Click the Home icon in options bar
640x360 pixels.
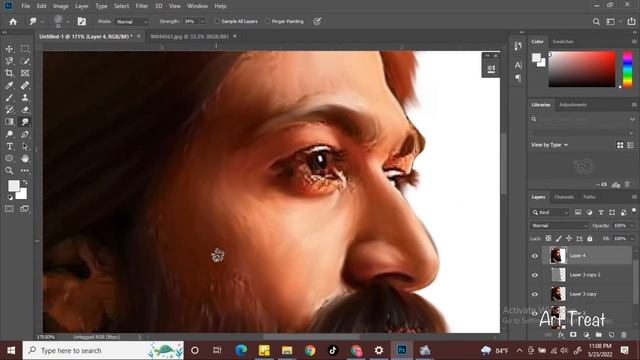click(x=13, y=21)
